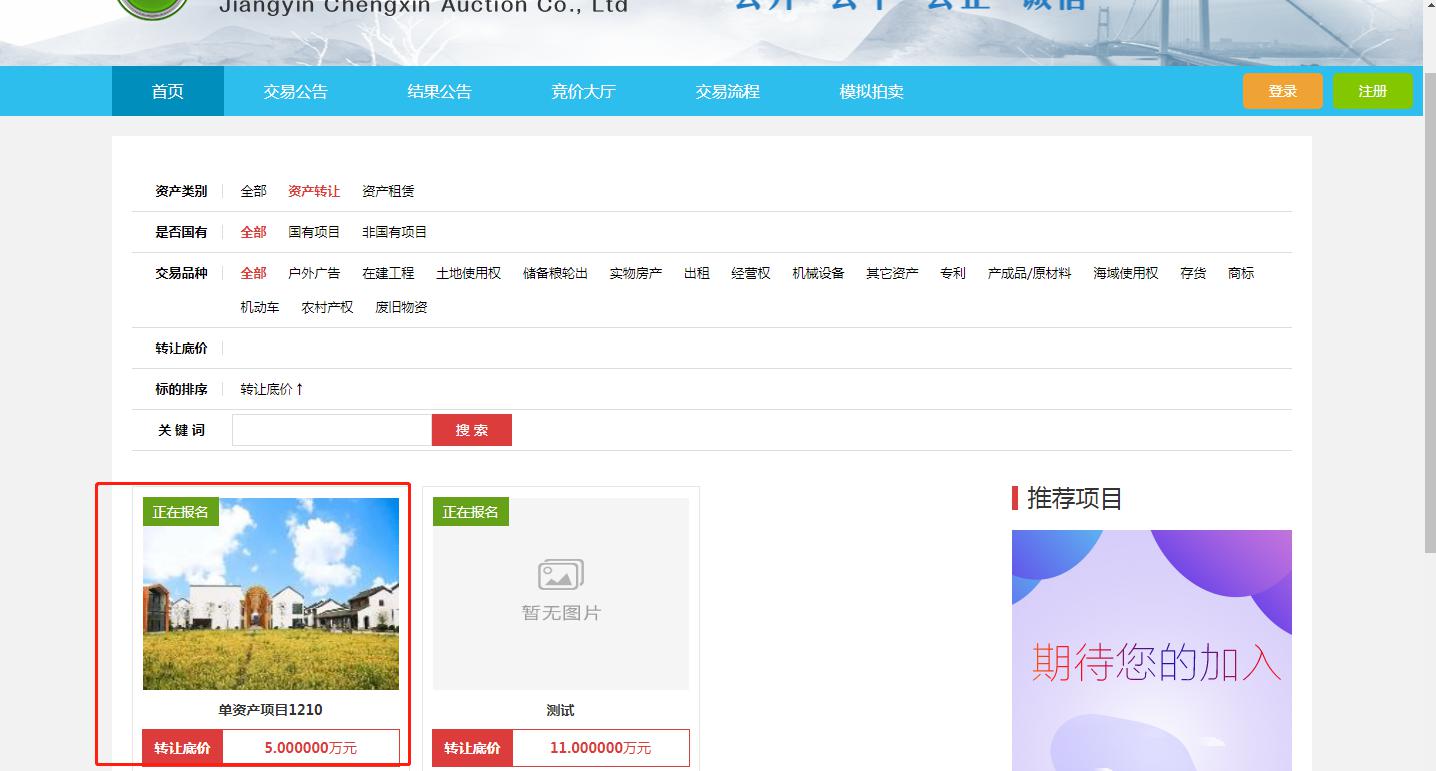Open the 单资产项目1210 building photo
This screenshot has height=771, width=1436.
271,594
